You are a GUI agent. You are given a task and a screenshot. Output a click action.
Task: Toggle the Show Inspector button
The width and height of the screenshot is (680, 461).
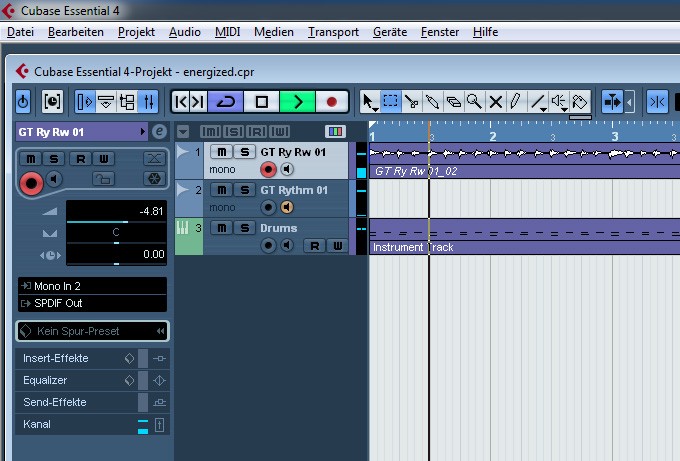tap(85, 102)
